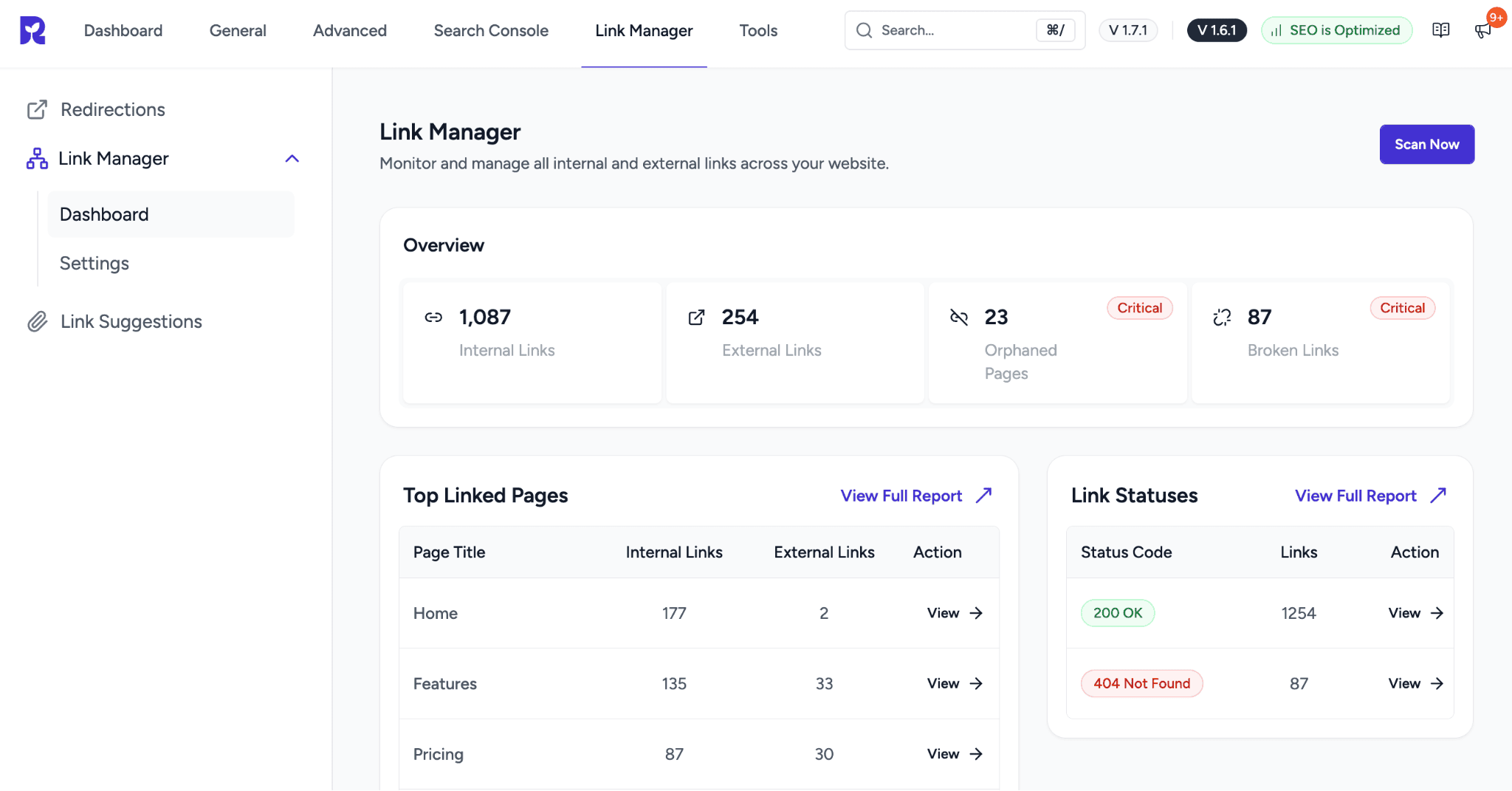Open the documentation book icon
The height and width of the screenshot is (791, 1512).
pos(1440,30)
